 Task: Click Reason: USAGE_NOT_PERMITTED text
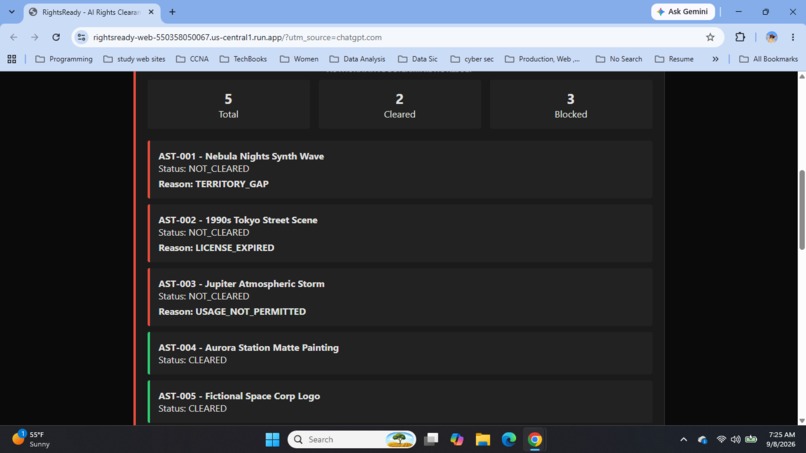click(232, 312)
